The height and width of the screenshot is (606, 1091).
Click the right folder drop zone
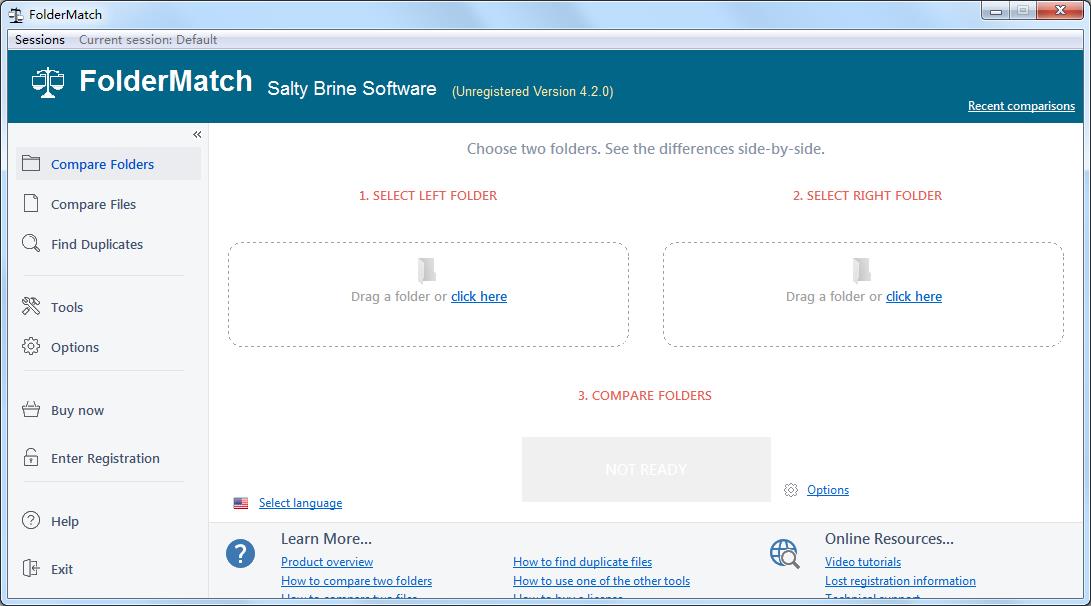[x=863, y=294]
